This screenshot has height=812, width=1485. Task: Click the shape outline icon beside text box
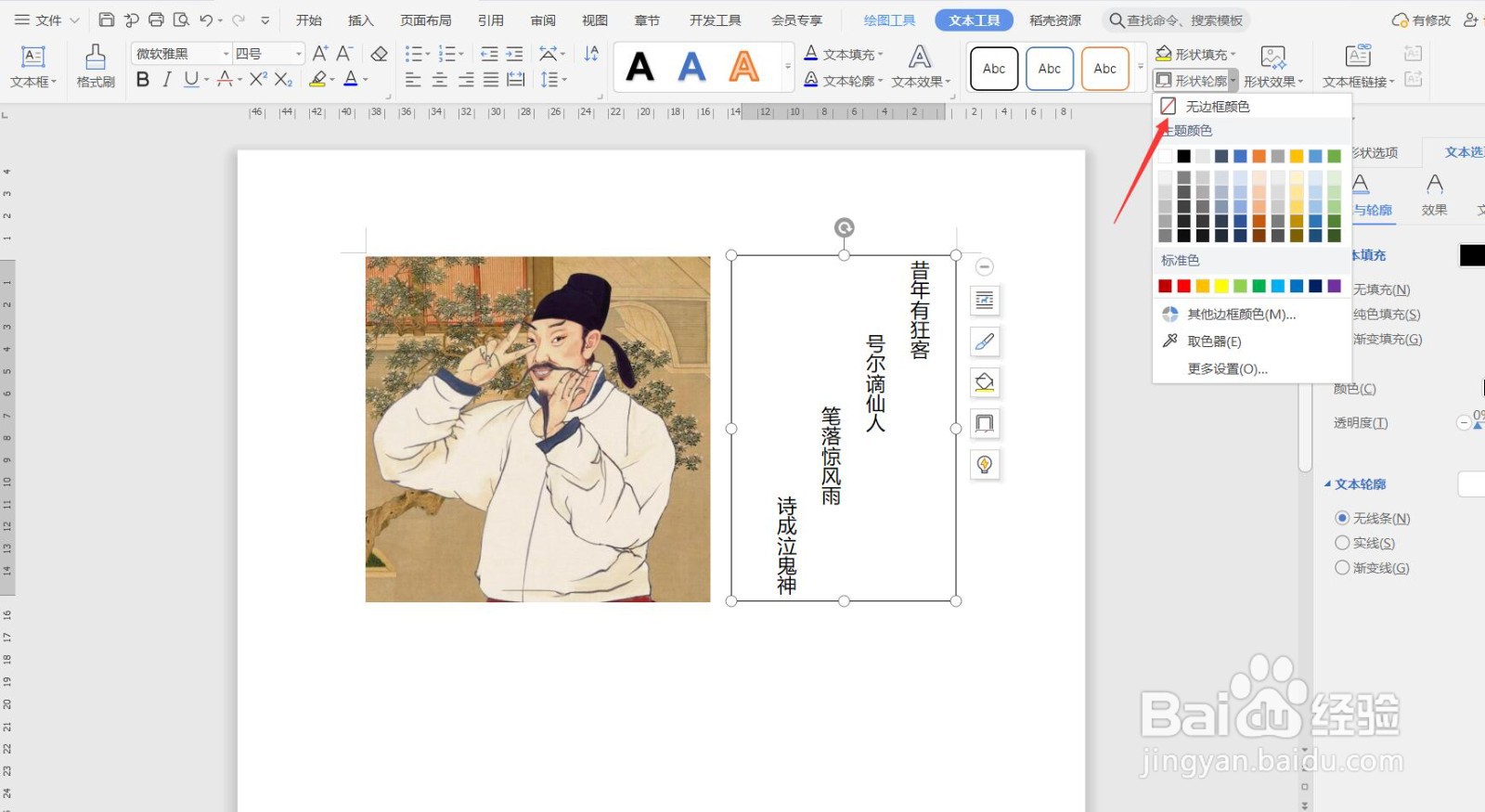click(985, 423)
